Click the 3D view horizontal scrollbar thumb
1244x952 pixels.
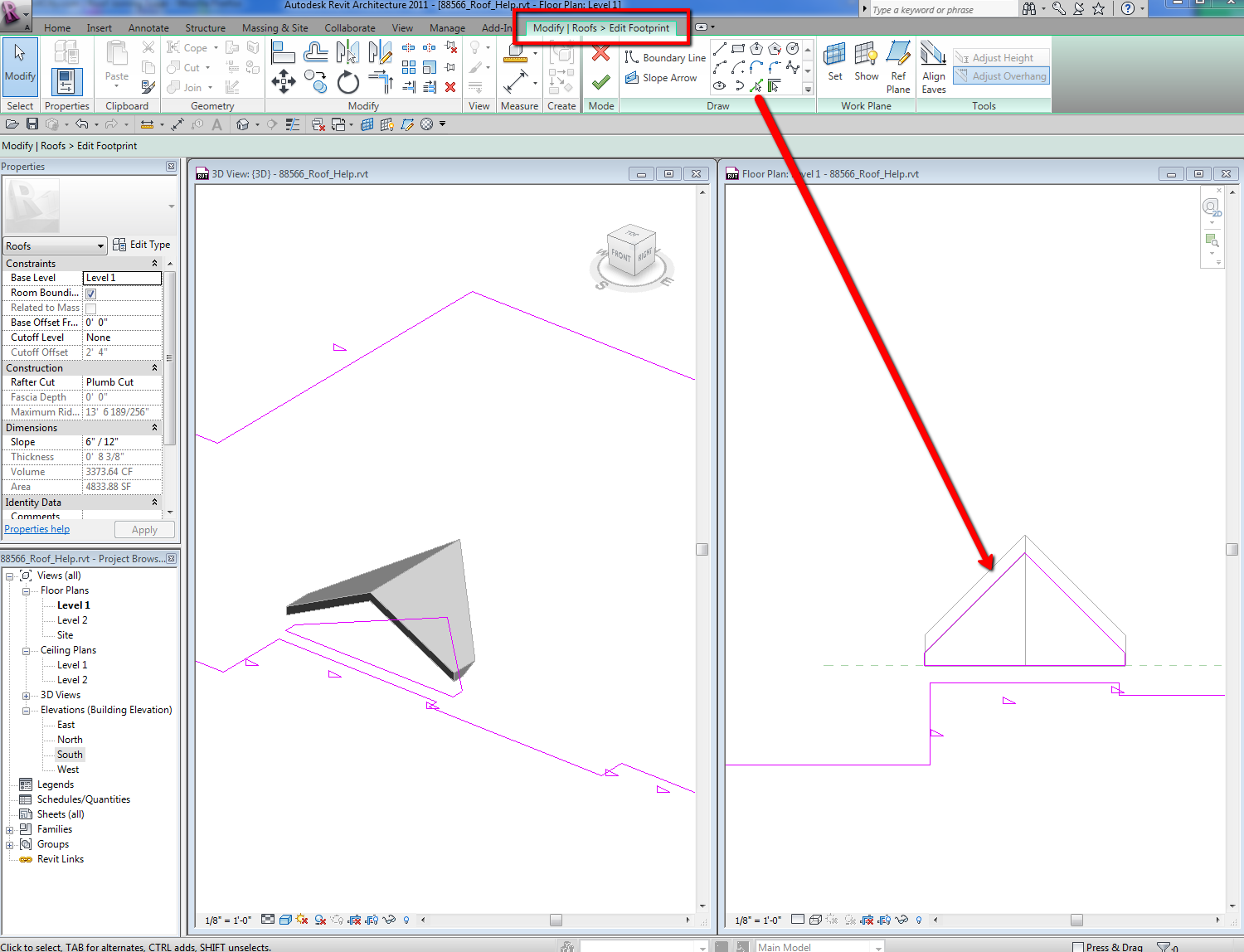(x=556, y=920)
